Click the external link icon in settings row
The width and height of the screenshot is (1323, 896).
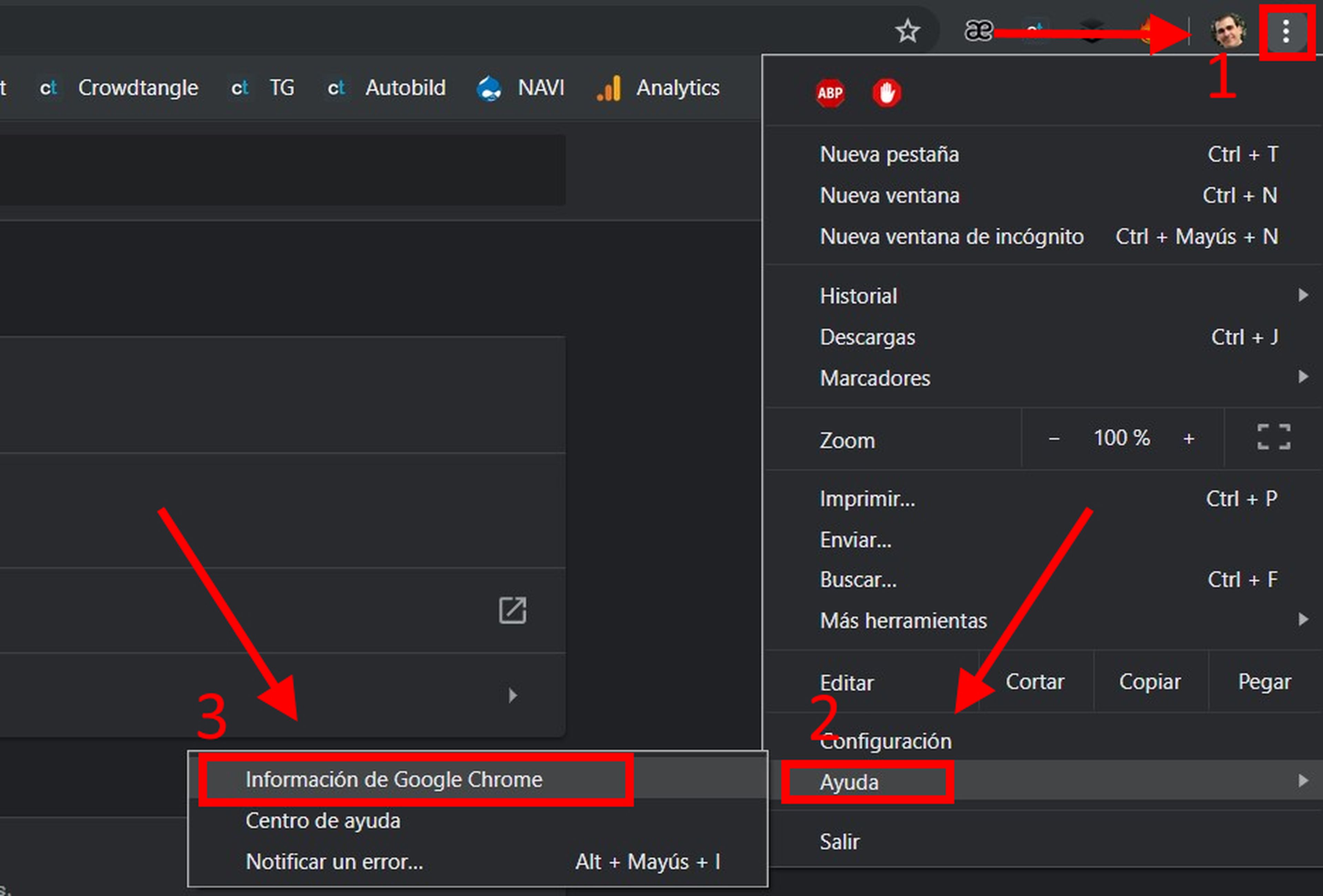512,610
